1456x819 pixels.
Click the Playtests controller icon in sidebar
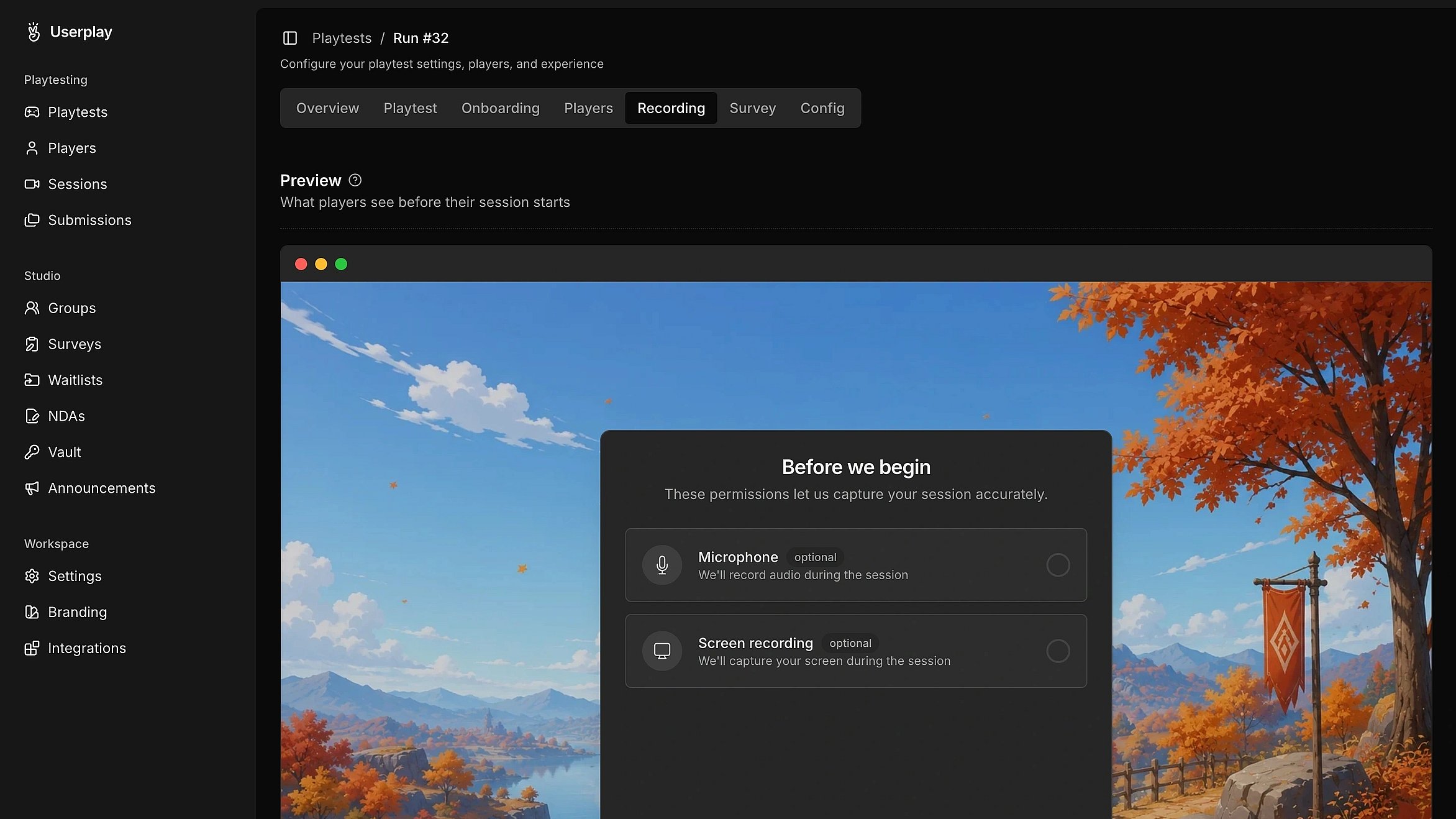point(32,112)
